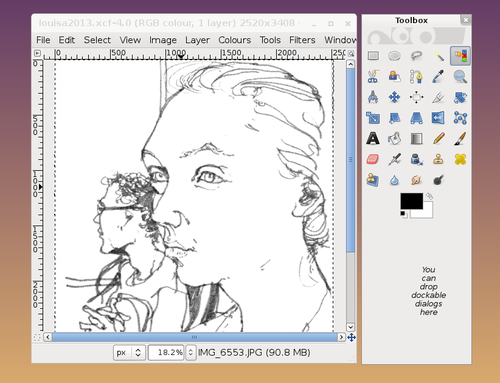This screenshot has width=500, height=383.
Task: Open the image menu button at ruler corner
Action: click(37, 53)
